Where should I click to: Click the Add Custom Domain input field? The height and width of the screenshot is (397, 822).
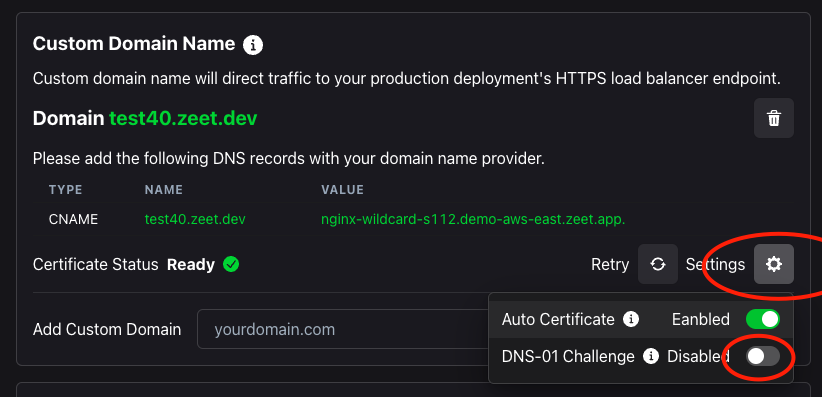pos(343,329)
